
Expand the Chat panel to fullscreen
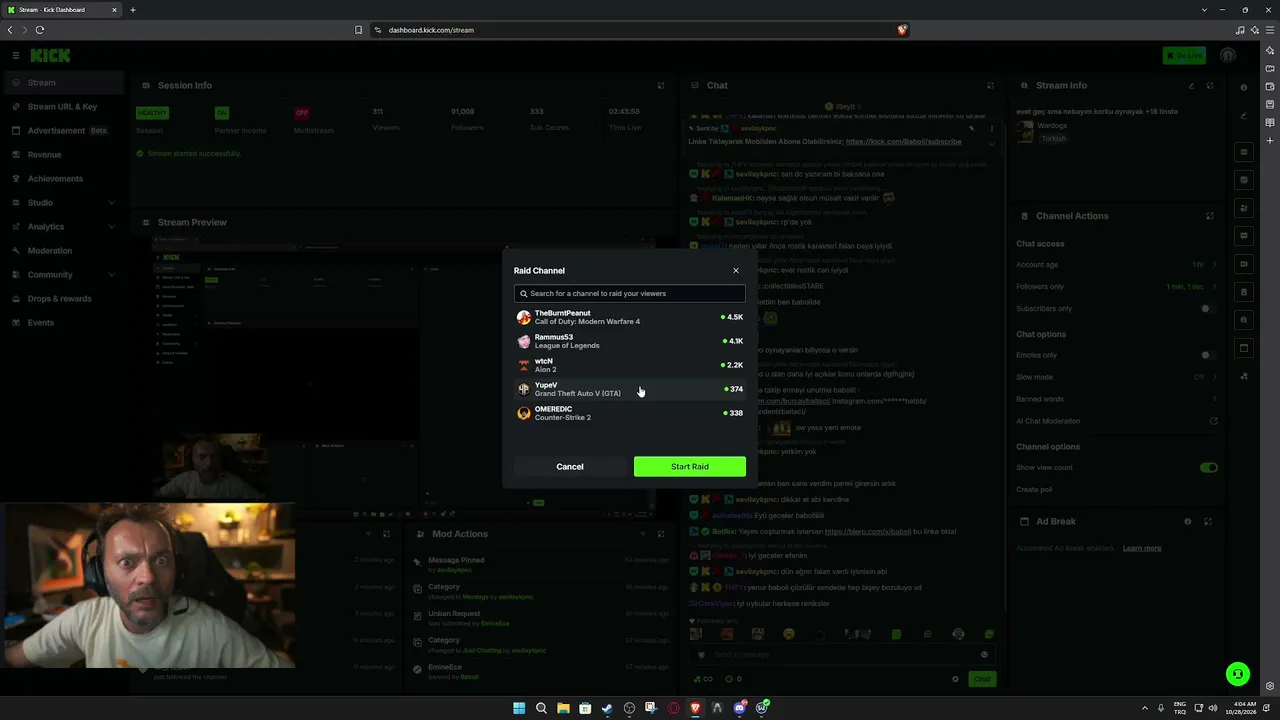coord(991,86)
